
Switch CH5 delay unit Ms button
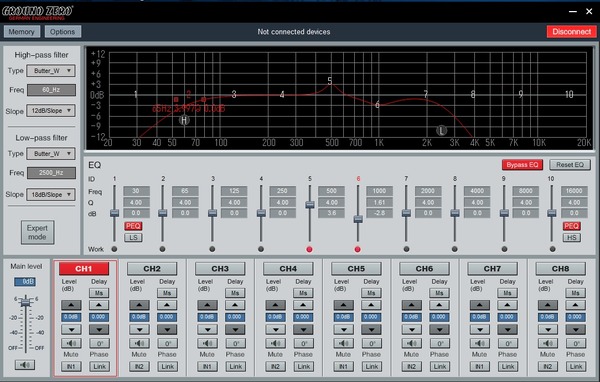pyautogui.click(x=372, y=293)
